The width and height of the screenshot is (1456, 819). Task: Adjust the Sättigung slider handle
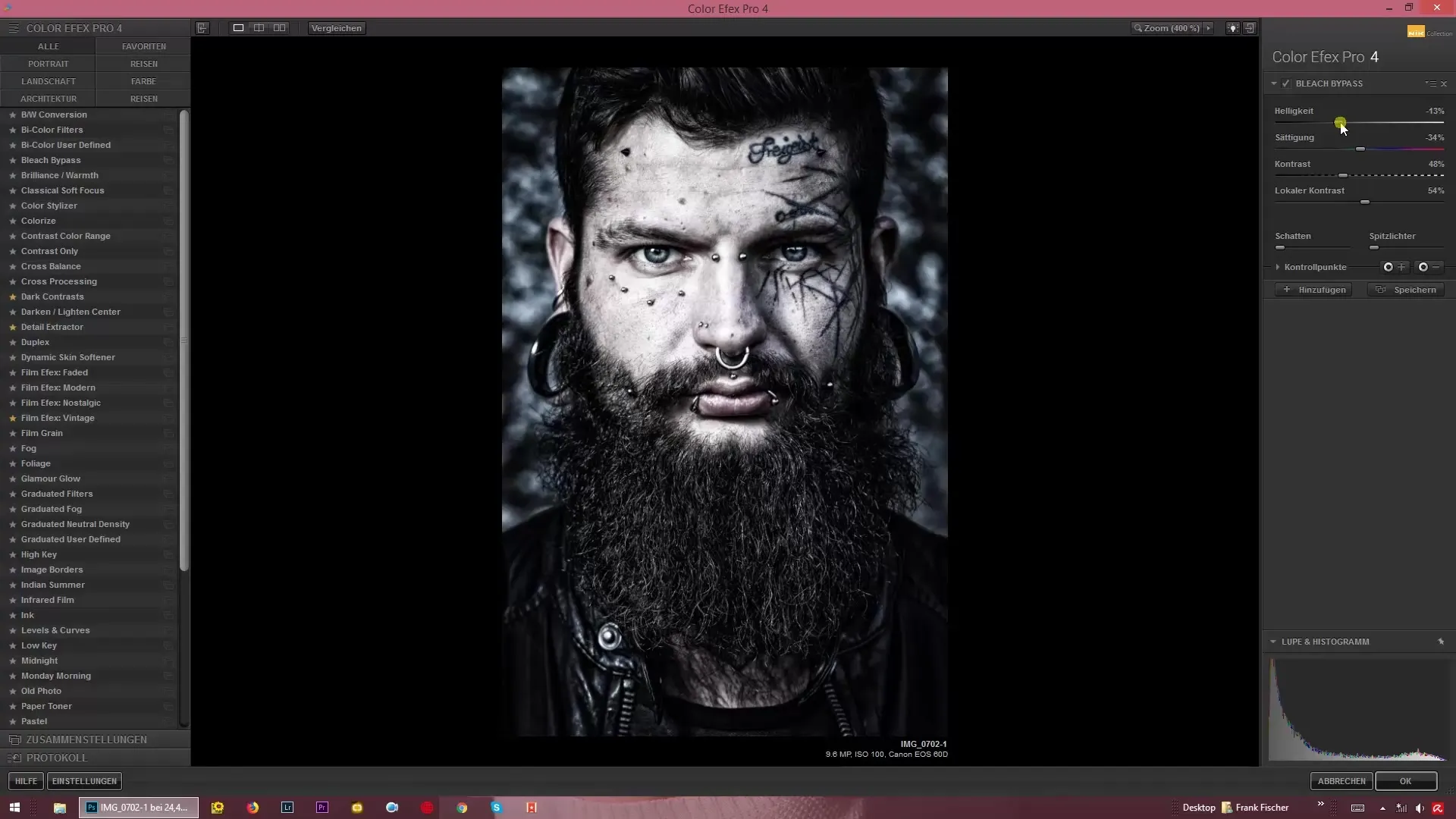tap(1360, 149)
